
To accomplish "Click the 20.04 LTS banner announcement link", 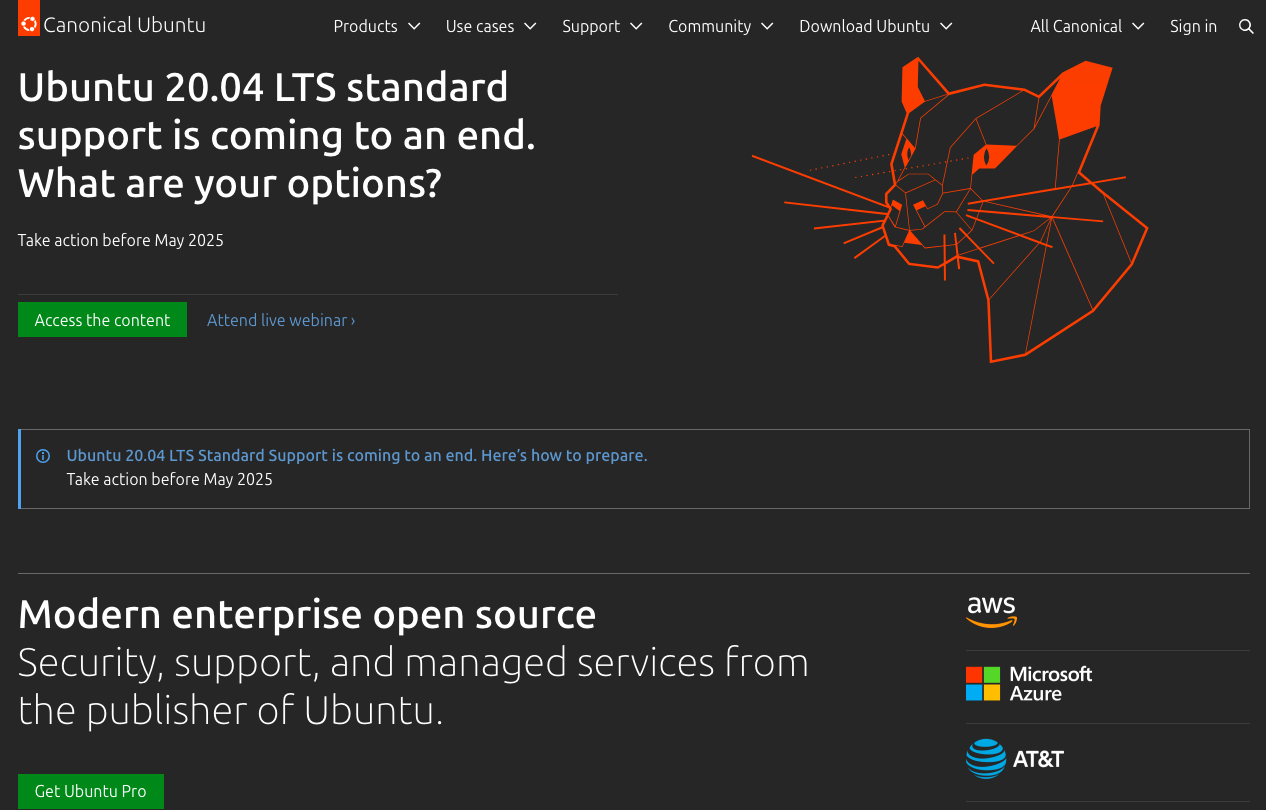I will click(x=357, y=455).
